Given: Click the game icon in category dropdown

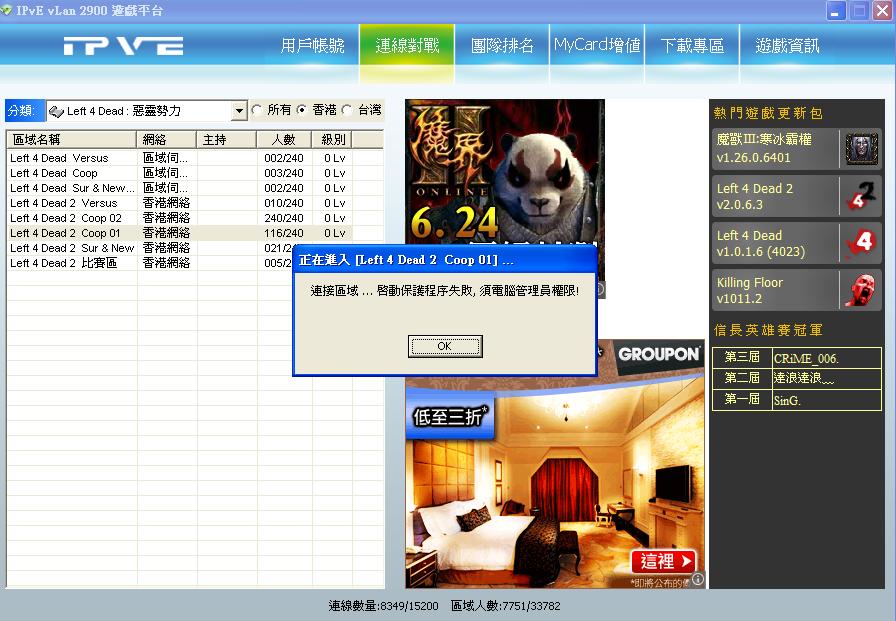Looking at the screenshot, I should point(56,111).
